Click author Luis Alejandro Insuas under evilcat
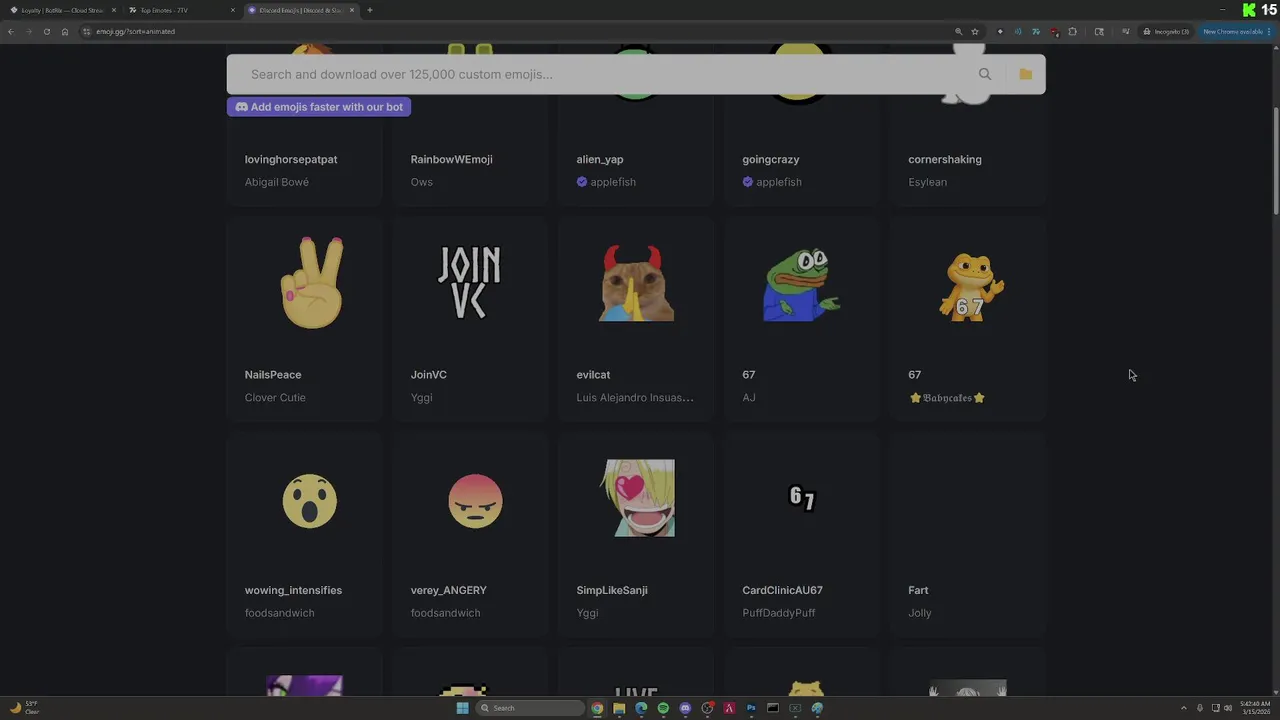The height and width of the screenshot is (720, 1280). (635, 398)
